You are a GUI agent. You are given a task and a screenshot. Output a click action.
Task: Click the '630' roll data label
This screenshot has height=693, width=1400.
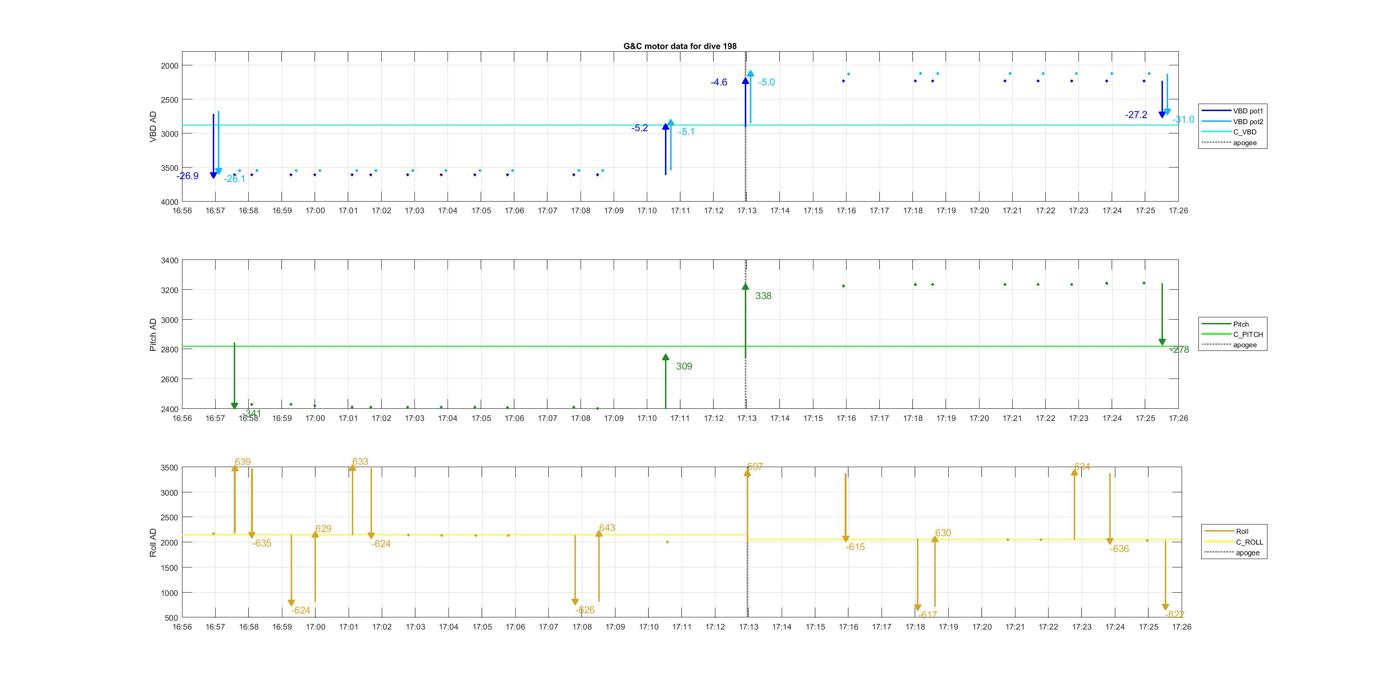point(943,533)
